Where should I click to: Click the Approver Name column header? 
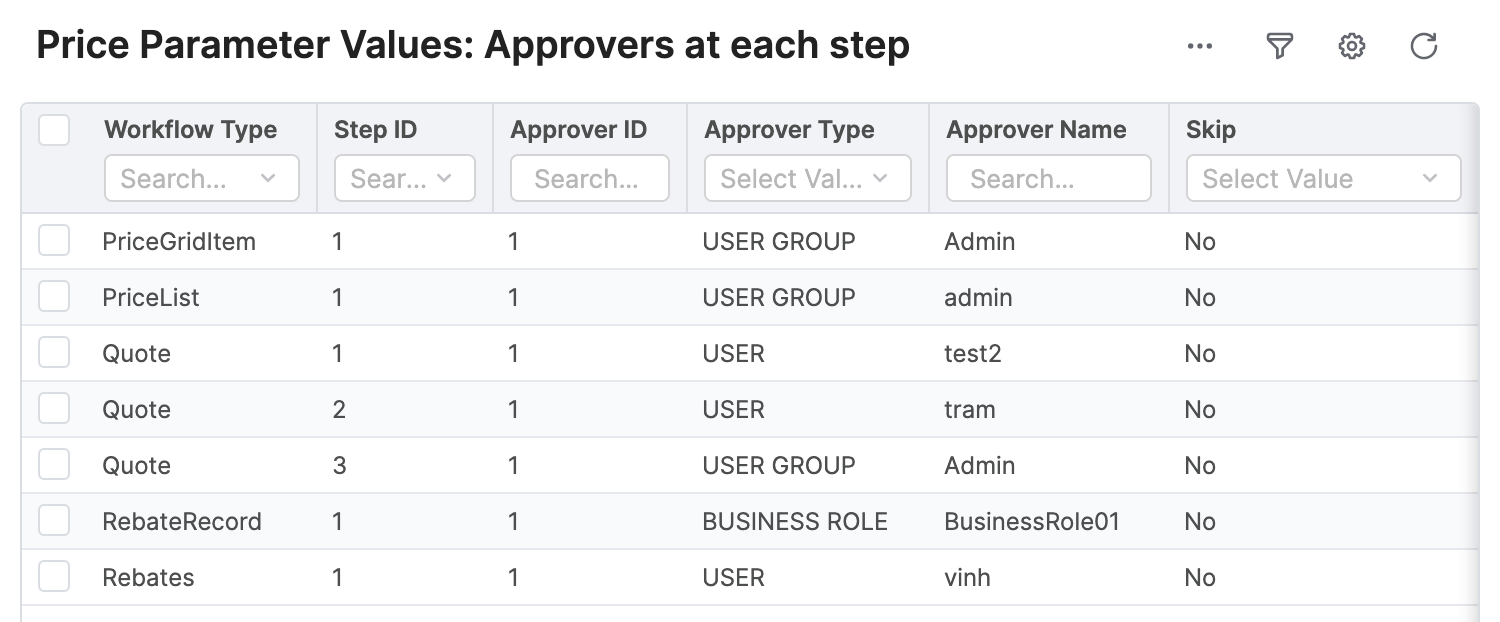click(x=1036, y=130)
